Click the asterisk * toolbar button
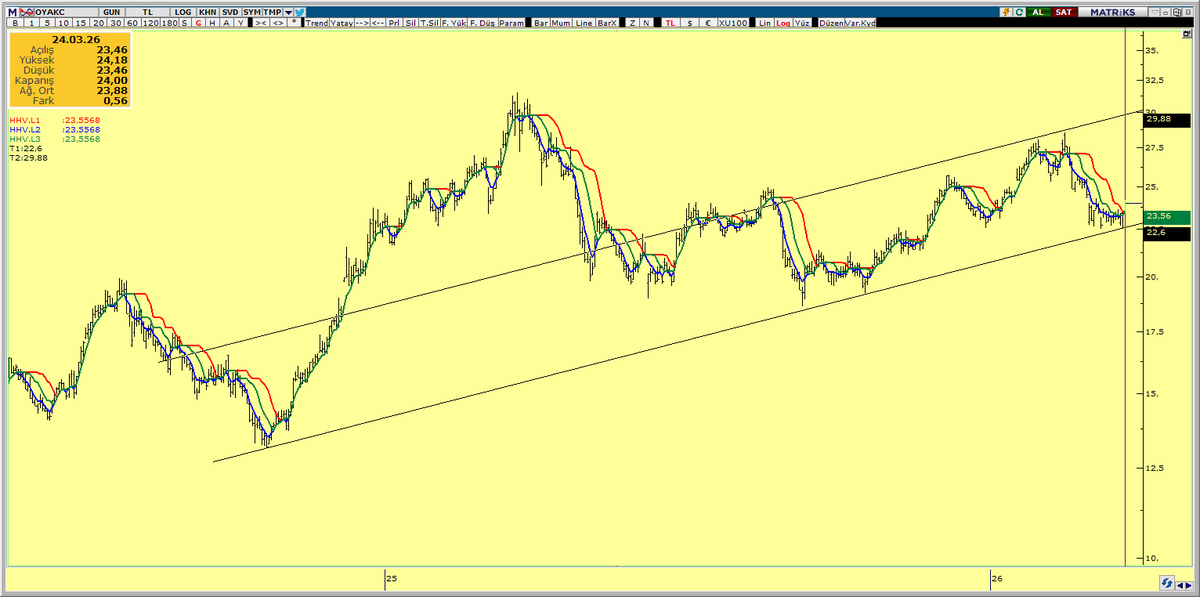This screenshot has height=597, width=1200. pos(295,23)
